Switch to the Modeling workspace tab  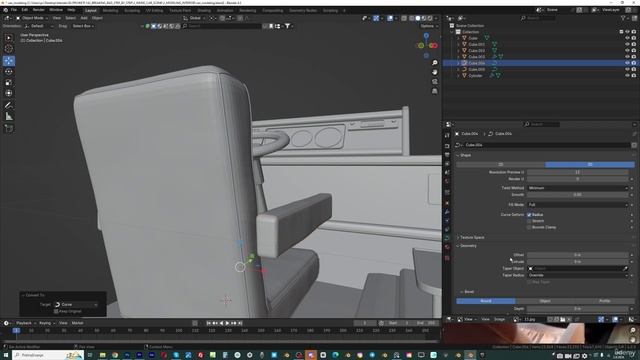click(x=110, y=11)
